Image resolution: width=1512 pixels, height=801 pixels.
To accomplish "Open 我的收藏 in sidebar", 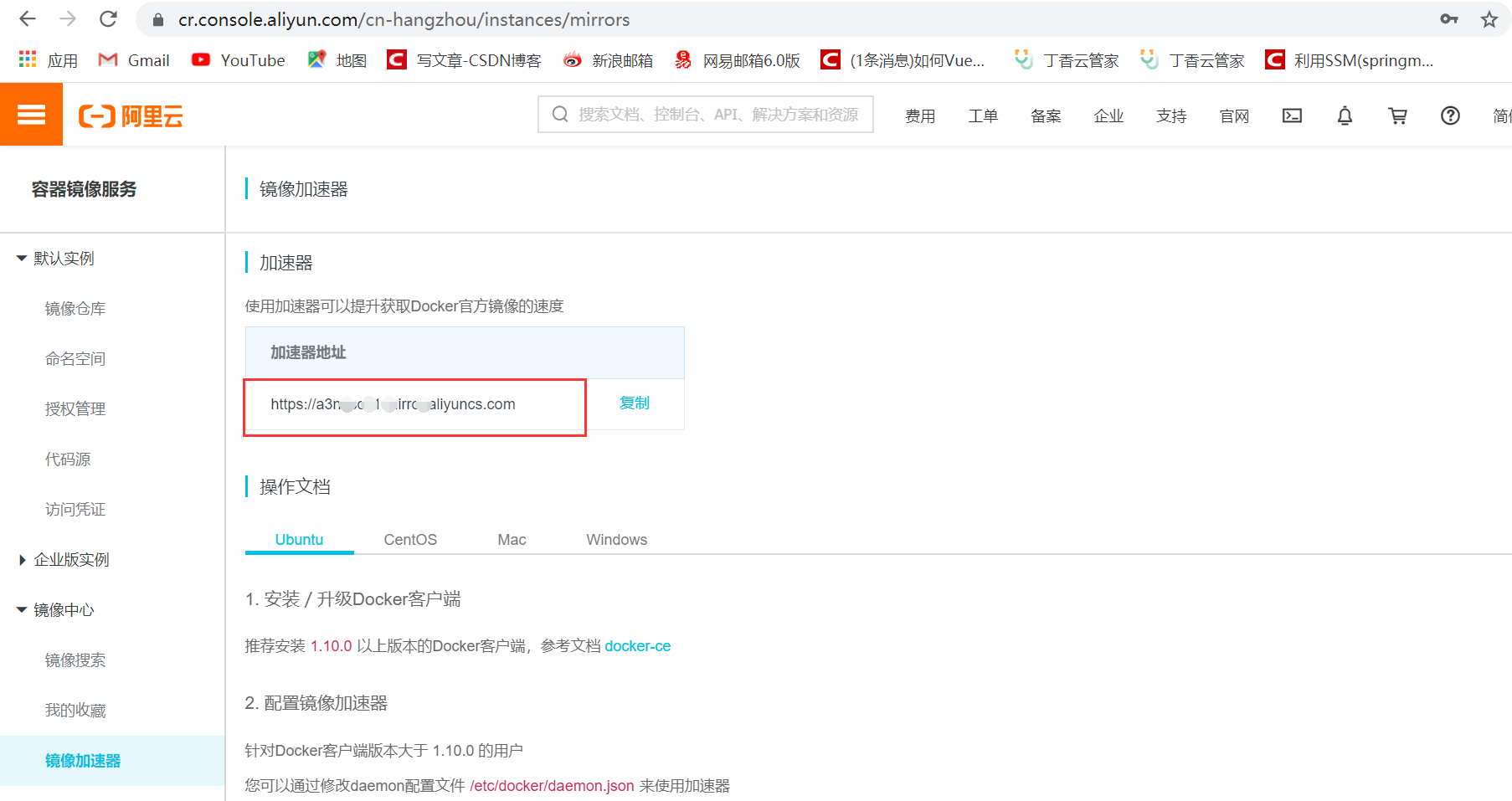I will (75, 710).
